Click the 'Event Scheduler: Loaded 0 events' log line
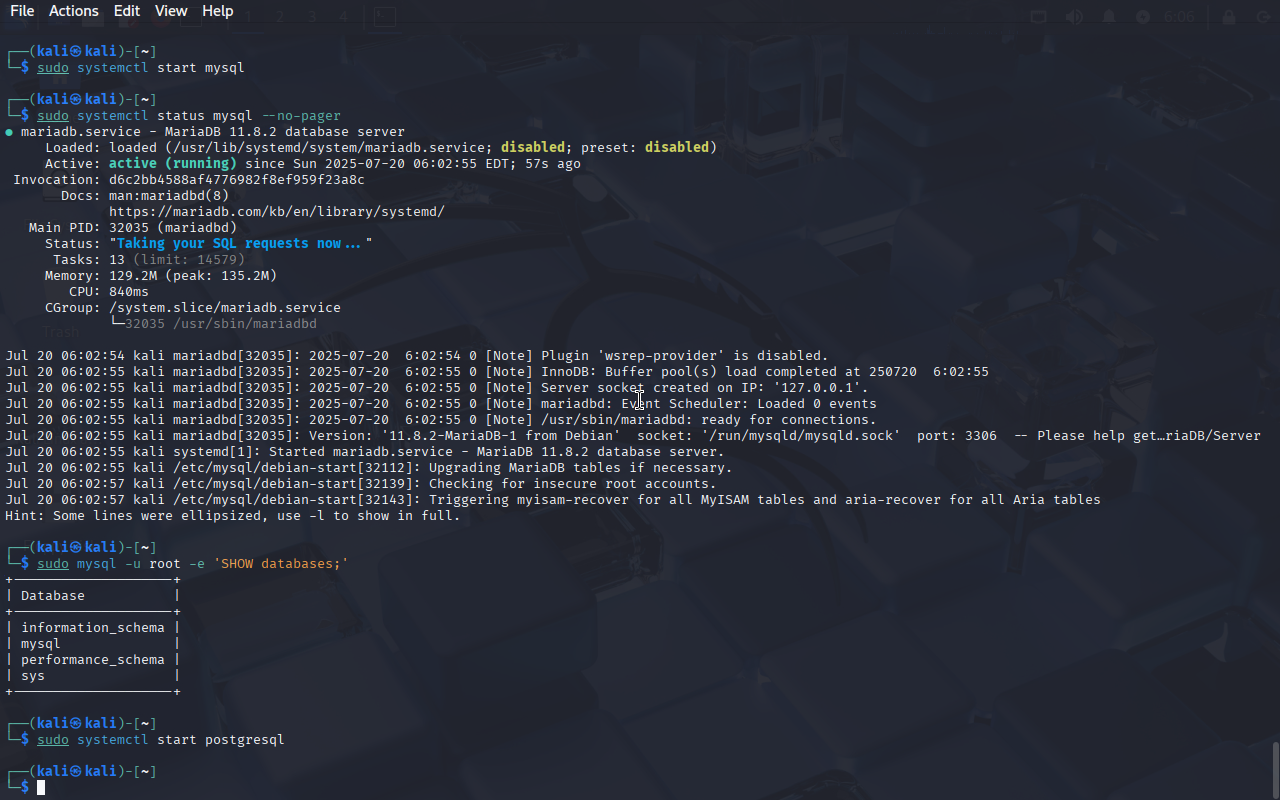 tap(441, 404)
